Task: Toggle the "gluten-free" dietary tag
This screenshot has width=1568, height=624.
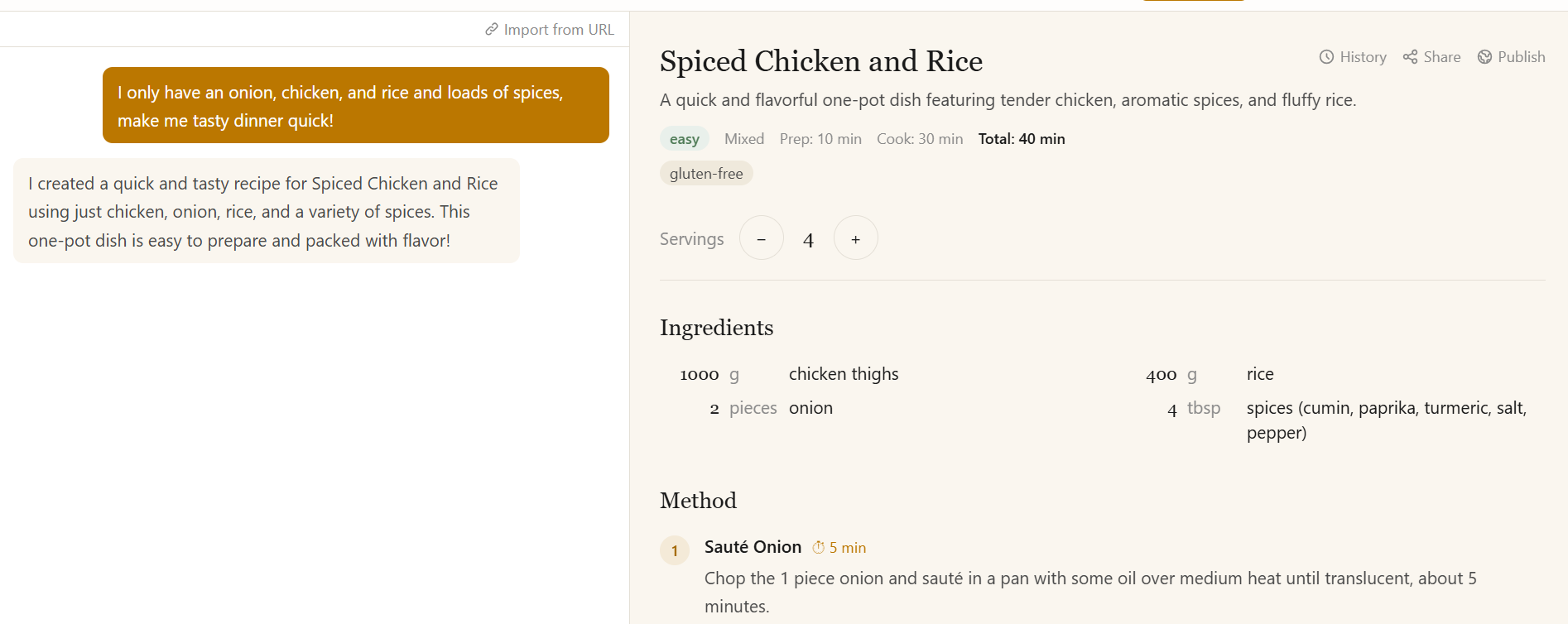Action: (x=705, y=173)
